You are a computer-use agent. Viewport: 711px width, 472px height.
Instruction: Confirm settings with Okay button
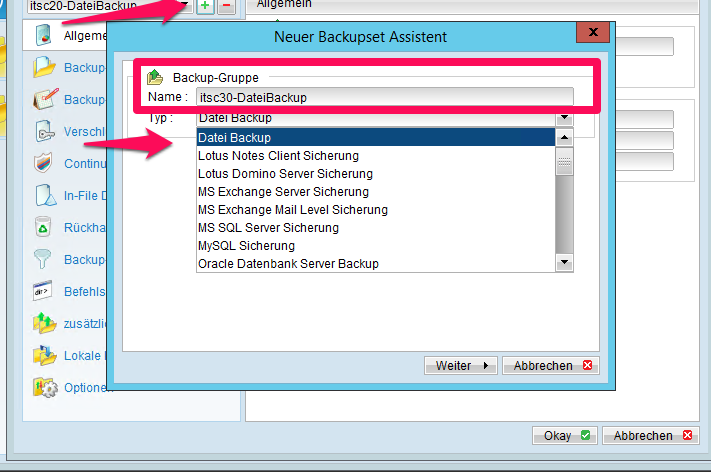pos(565,435)
